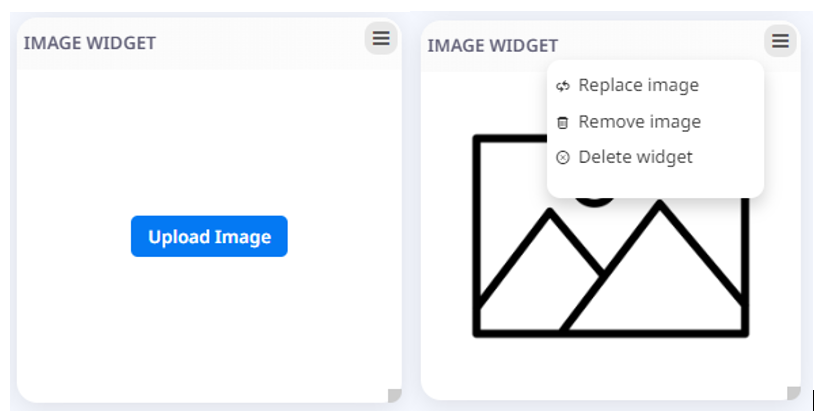The image size is (822, 418).
Task: Click the swap arrows icon beside Replace image
Action: (563, 86)
